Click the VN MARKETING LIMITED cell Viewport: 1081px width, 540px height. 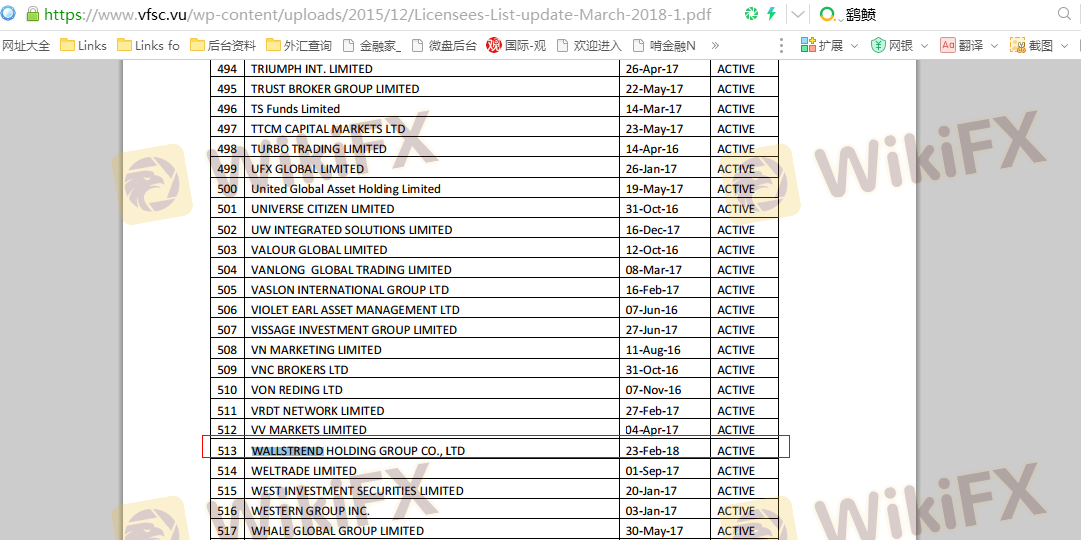point(432,350)
